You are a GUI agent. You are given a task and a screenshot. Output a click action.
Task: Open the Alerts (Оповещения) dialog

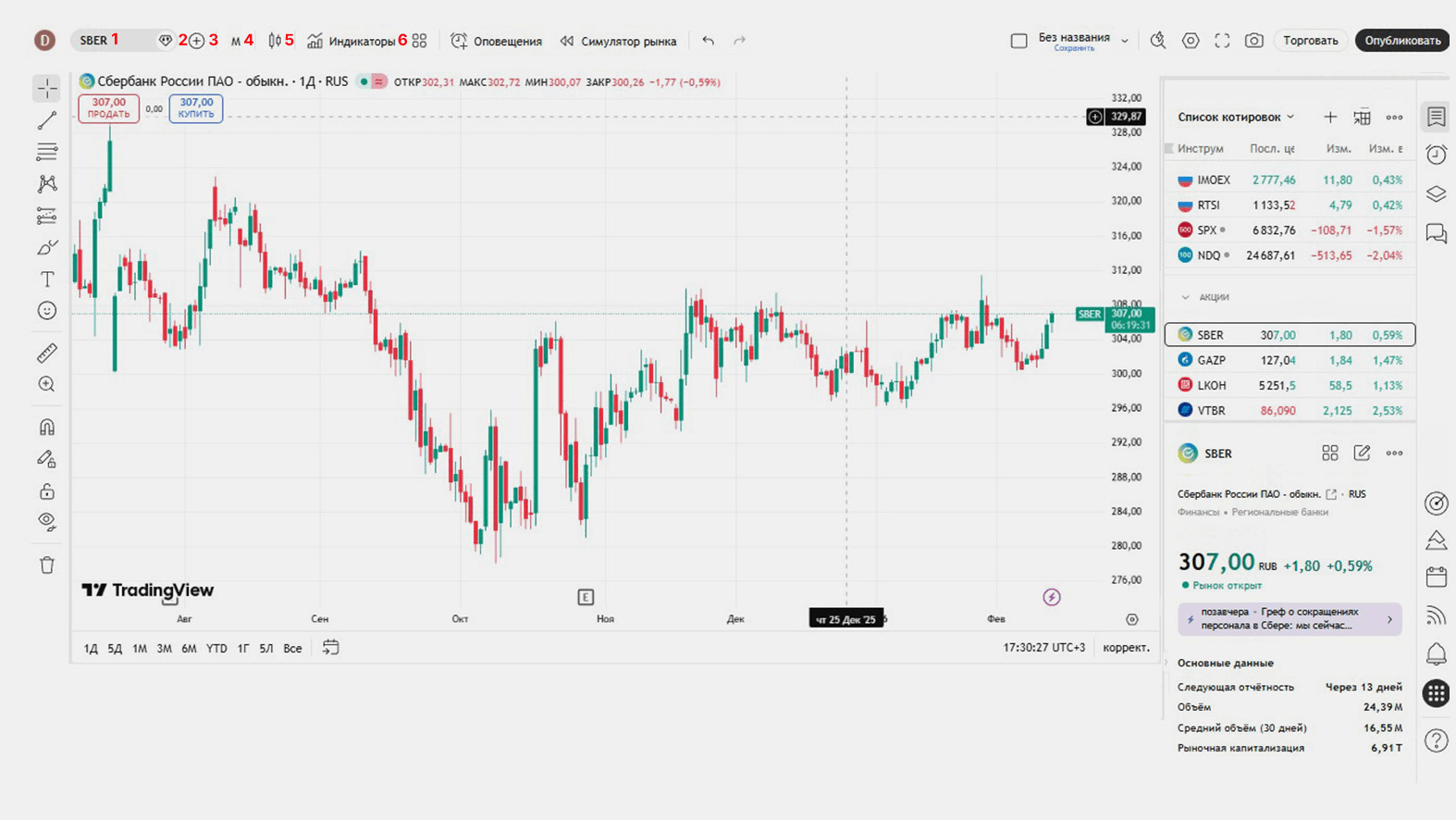tap(497, 42)
